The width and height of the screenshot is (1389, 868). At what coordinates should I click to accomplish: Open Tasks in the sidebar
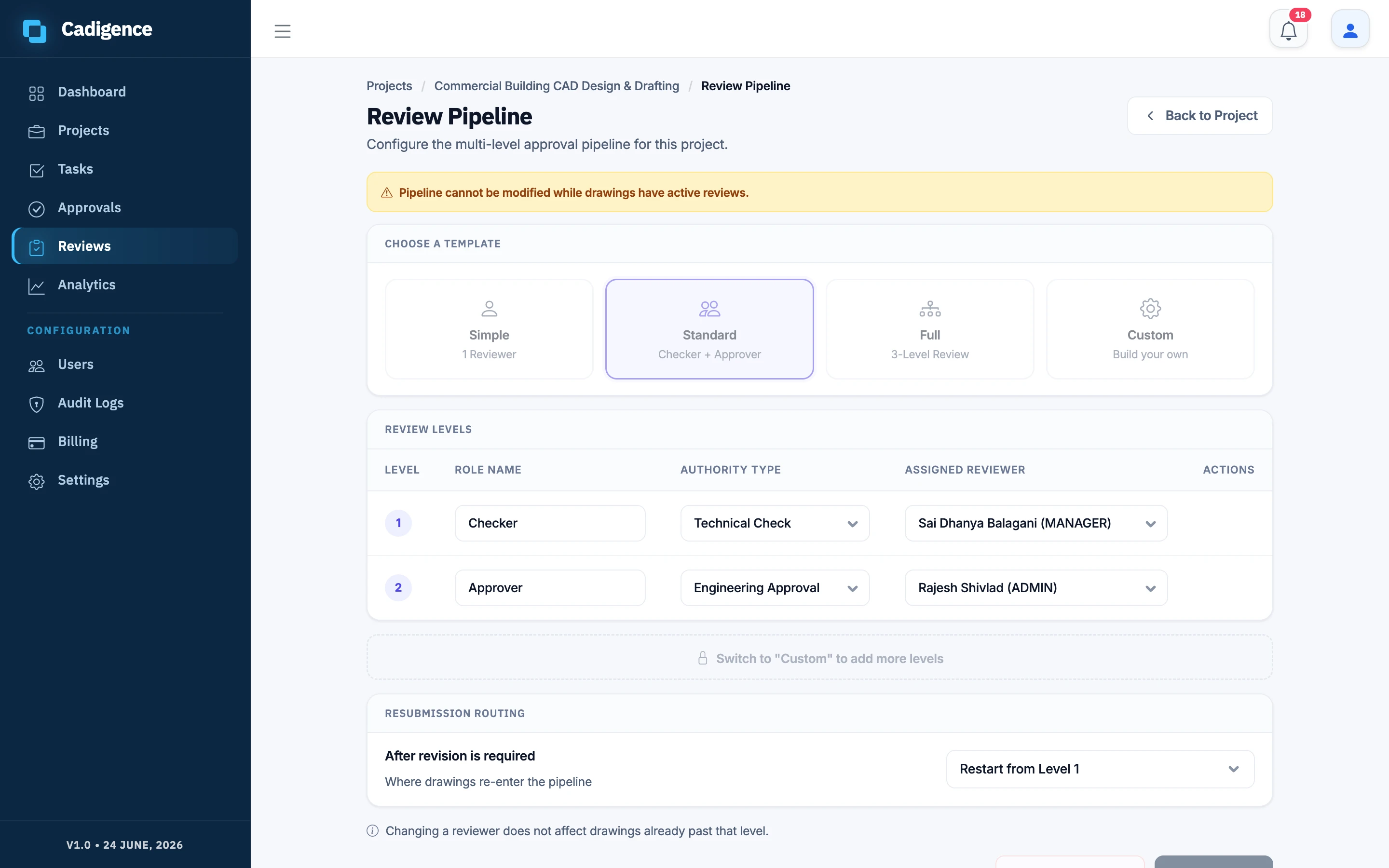click(124, 169)
